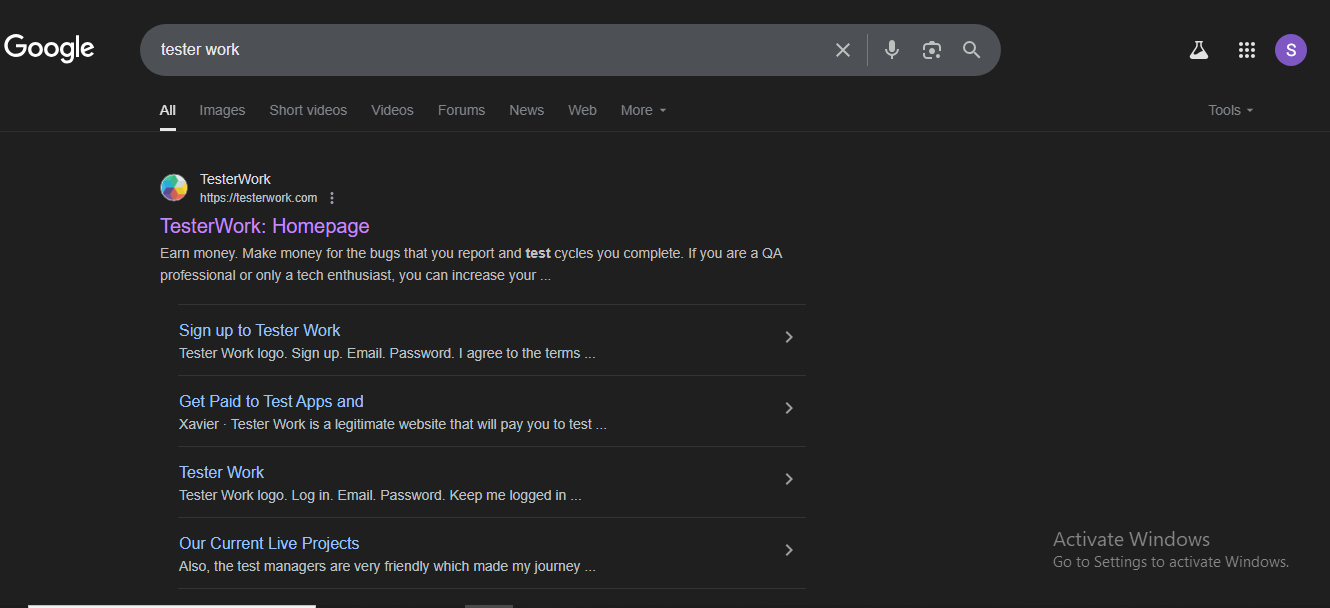
Task: Open the Get Paid to Test Apps link
Action: pos(271,401)
